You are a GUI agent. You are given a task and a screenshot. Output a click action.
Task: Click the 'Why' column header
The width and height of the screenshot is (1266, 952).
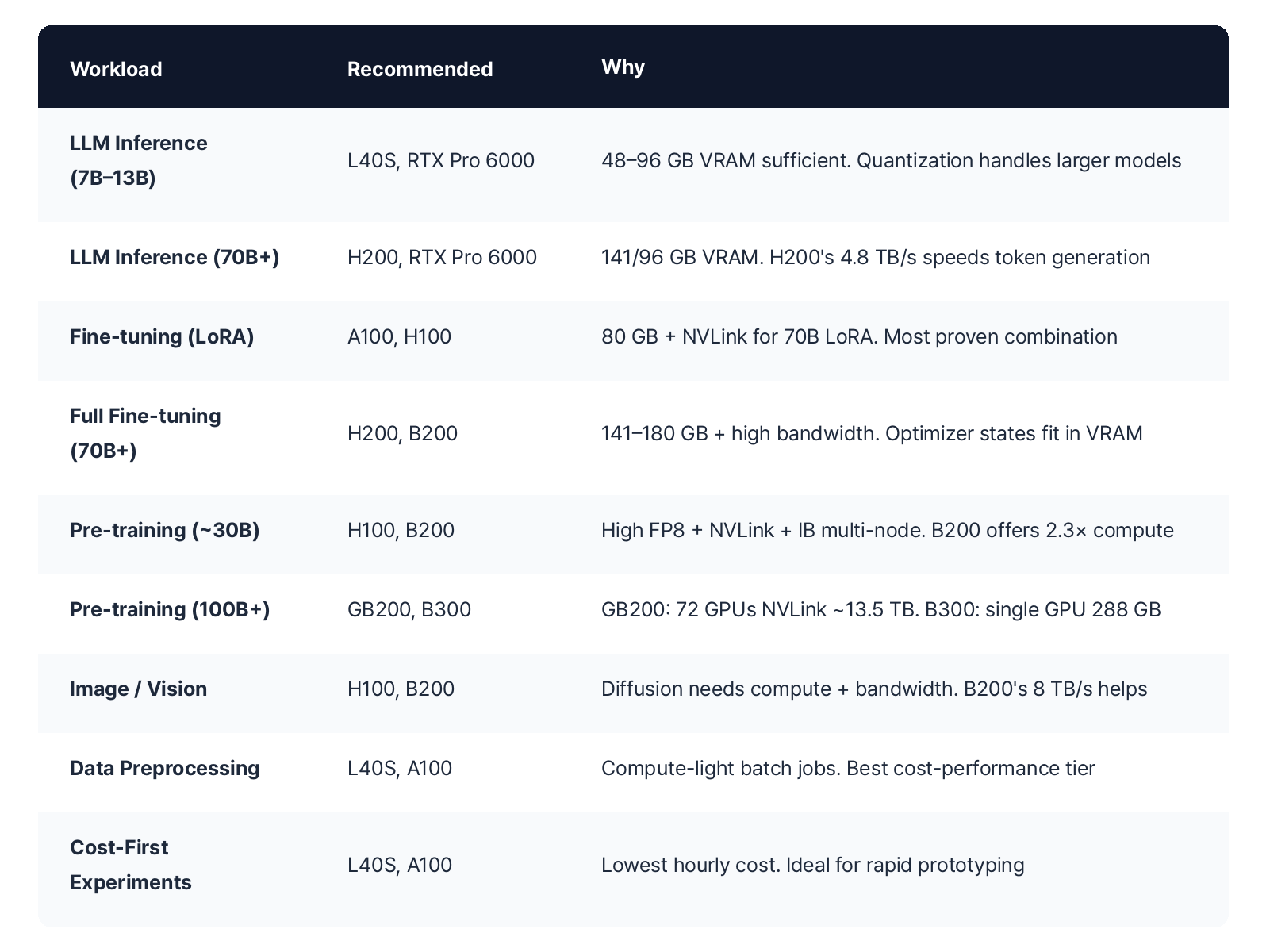pyautogui.click(x=623, y=67)
